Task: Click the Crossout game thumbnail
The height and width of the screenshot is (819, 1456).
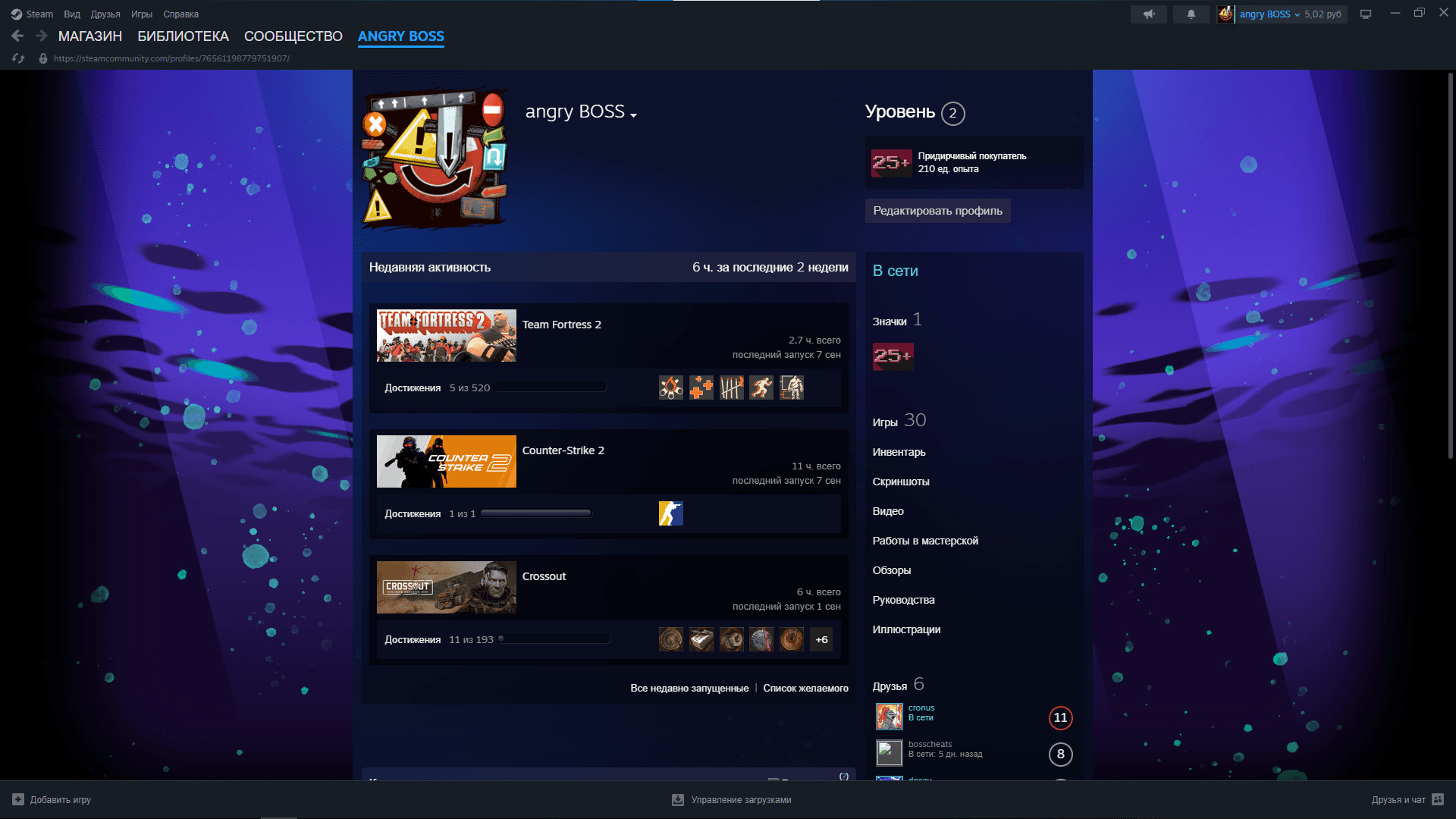Action: (447, 588)
